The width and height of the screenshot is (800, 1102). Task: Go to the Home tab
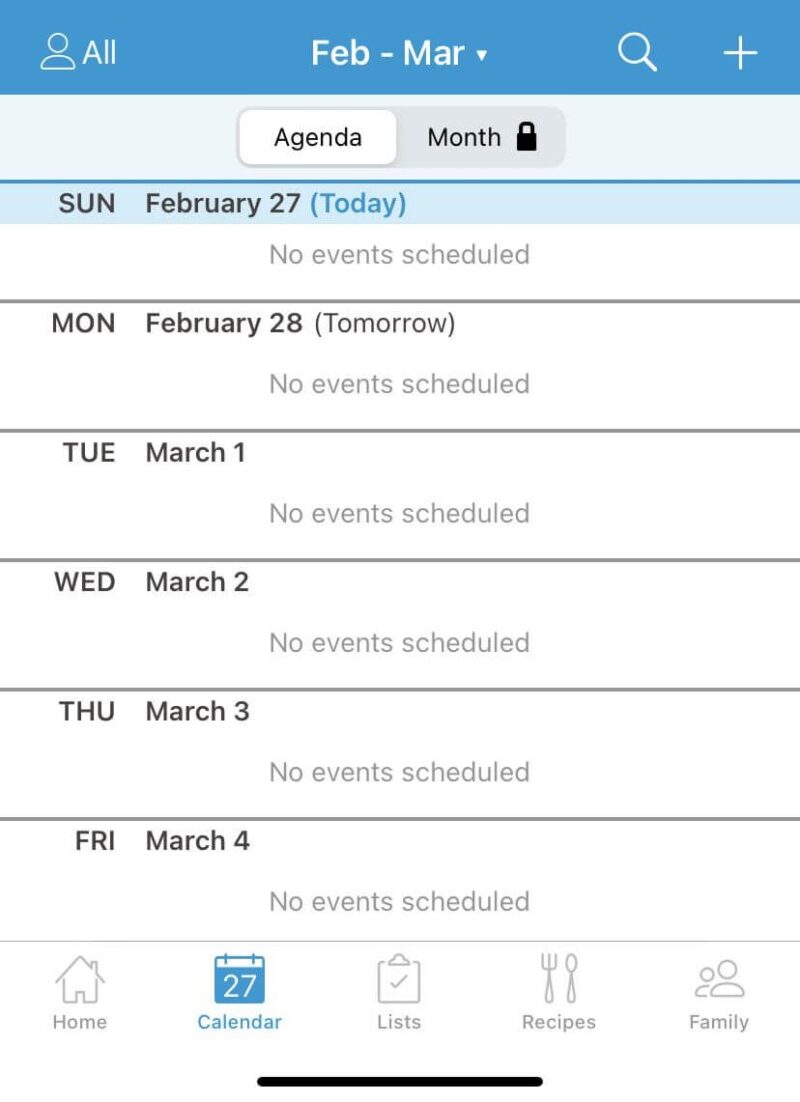(x=80, y=991)
